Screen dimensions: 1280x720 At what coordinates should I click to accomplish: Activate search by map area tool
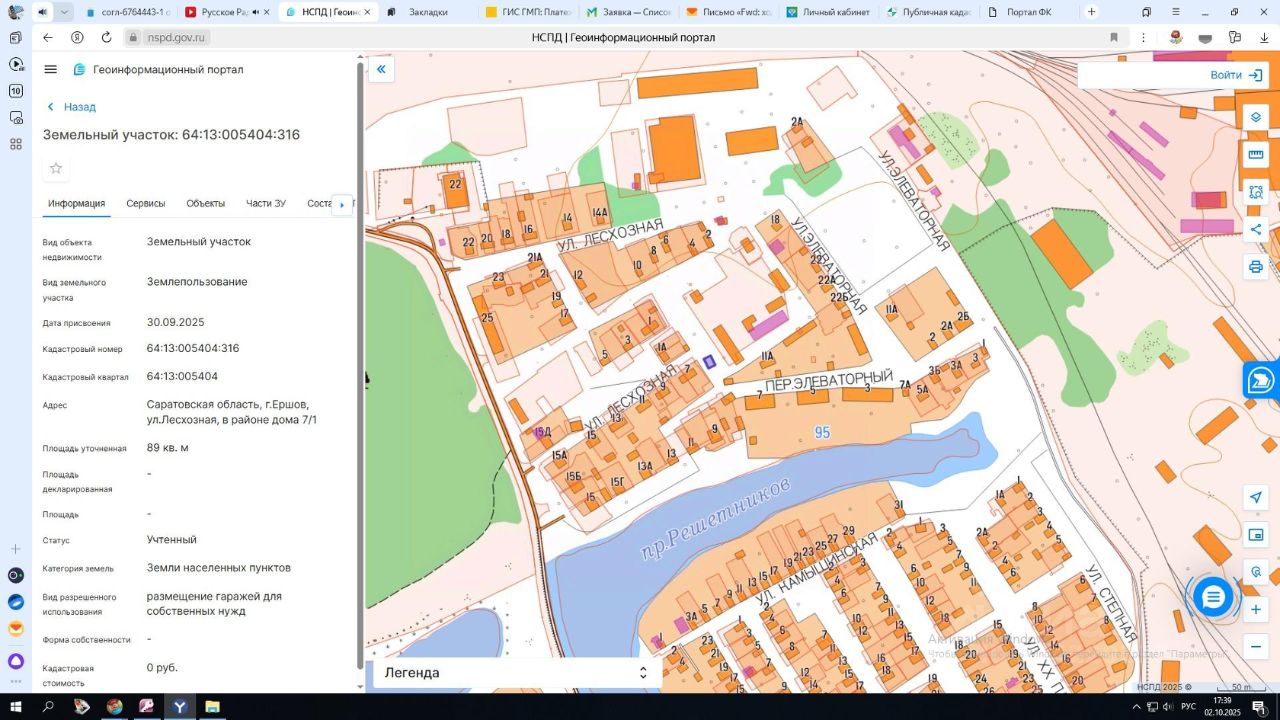point(1256,192)
